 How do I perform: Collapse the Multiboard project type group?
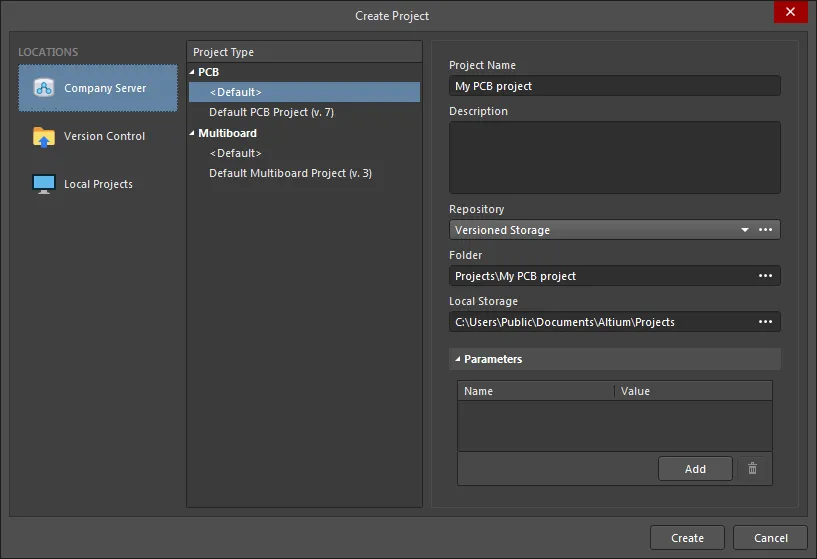pyautogui.click(x=192, y=133)
